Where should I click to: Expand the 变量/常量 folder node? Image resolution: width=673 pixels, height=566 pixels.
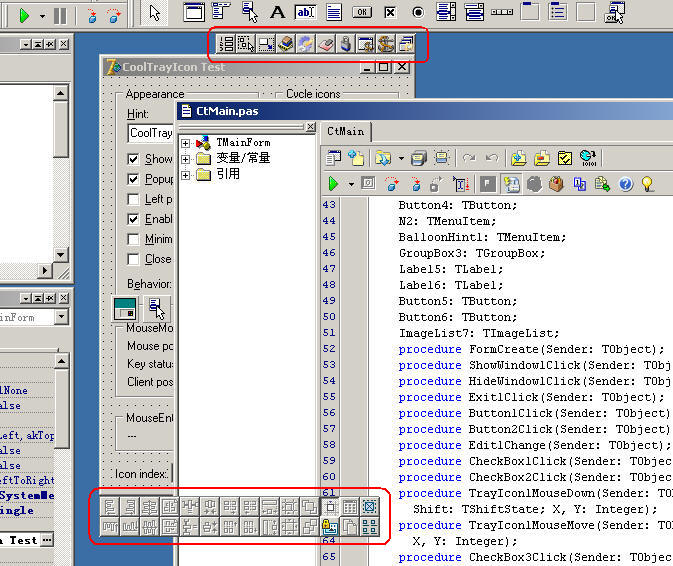pyautogui.click(x=186, y=159)
